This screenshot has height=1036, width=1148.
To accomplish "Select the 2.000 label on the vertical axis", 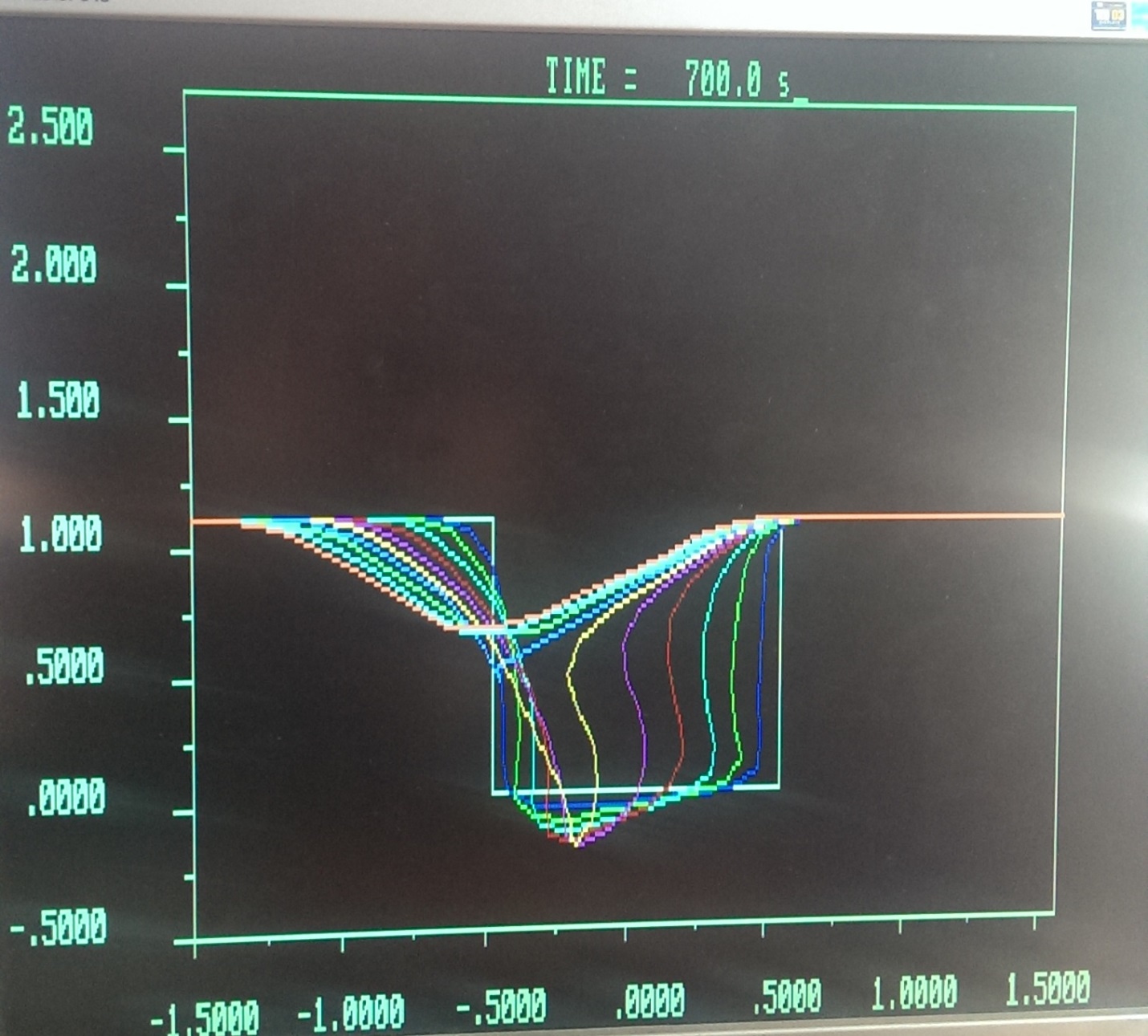I will coord(53,264).
